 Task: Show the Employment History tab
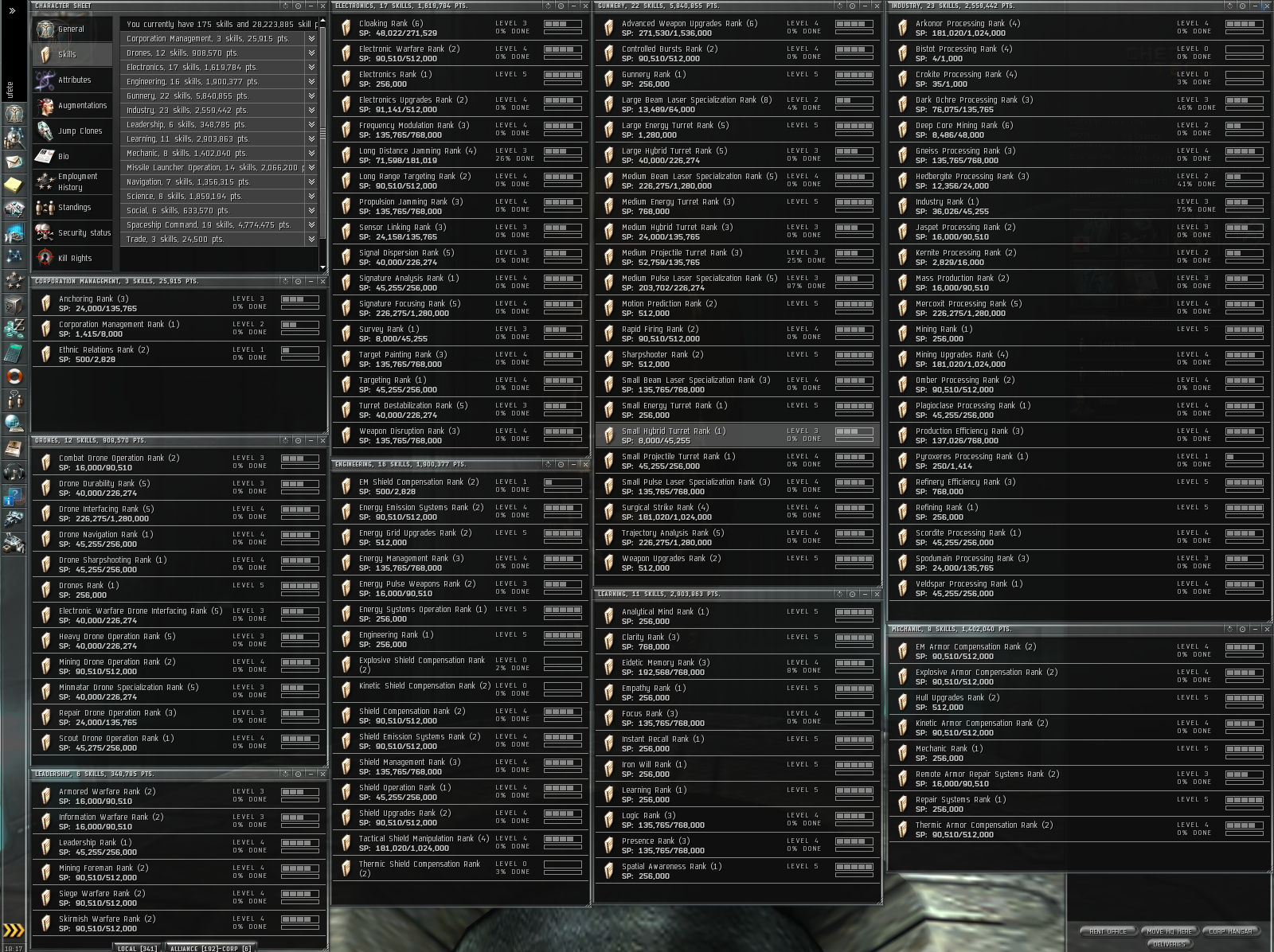pos(73,182)
